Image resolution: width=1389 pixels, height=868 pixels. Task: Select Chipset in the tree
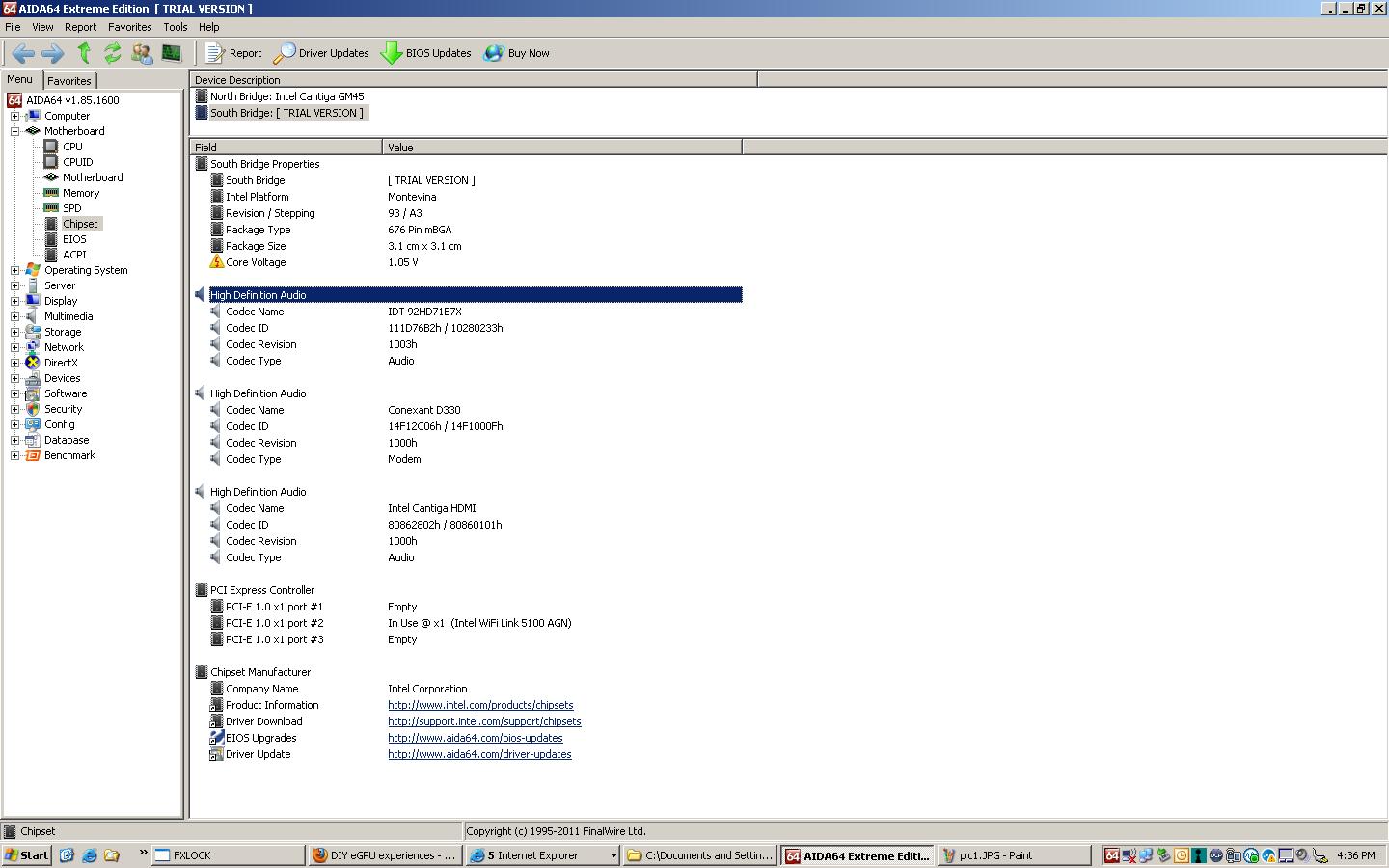point(80,224)
